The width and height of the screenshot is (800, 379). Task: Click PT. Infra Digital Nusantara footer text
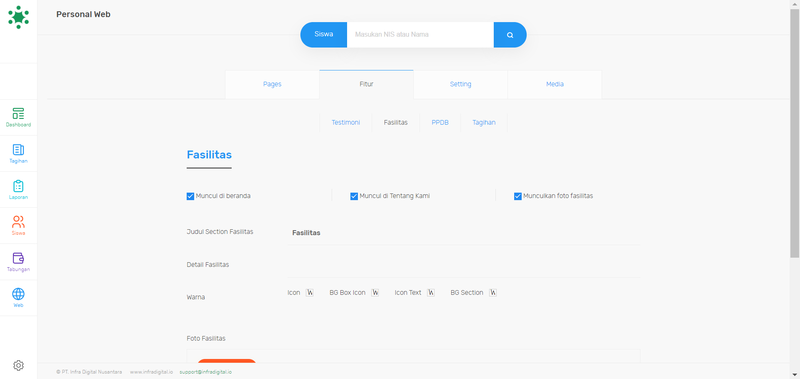pyautogui.click(x=89, y=372)
